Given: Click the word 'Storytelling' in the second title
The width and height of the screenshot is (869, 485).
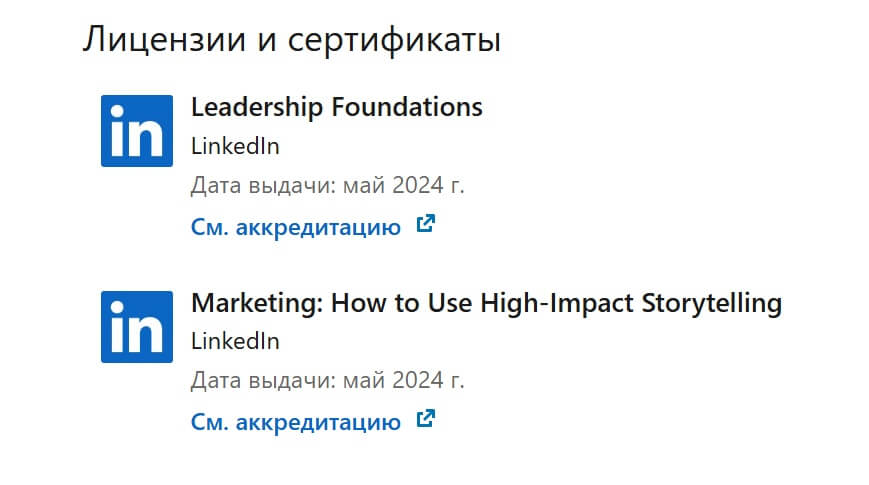Looking at the screenshot, I should coord(712,304).
